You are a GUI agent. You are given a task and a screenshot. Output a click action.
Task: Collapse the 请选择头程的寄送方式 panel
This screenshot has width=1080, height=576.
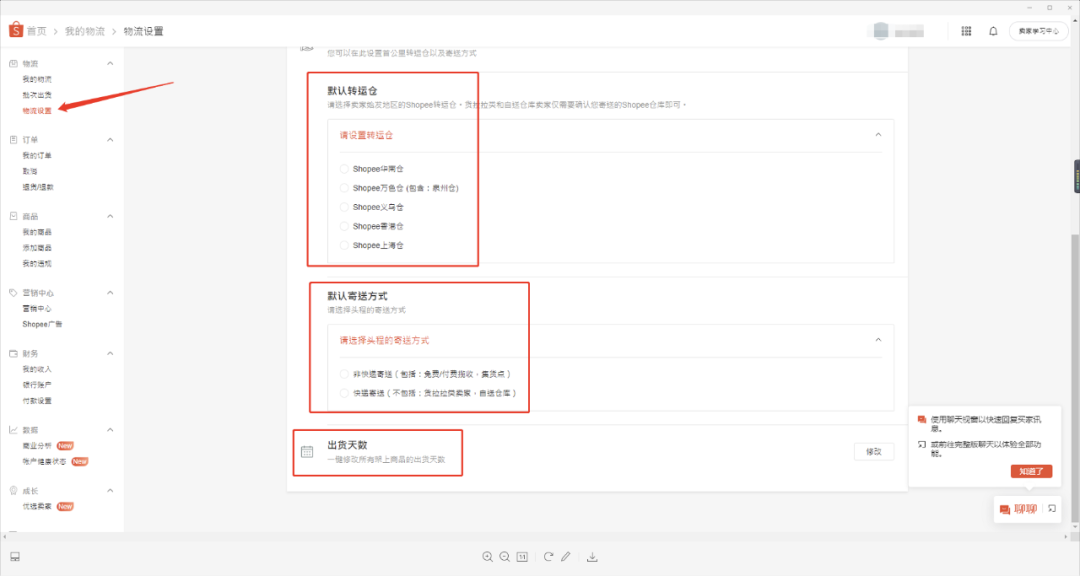click(x=878, y=339)
